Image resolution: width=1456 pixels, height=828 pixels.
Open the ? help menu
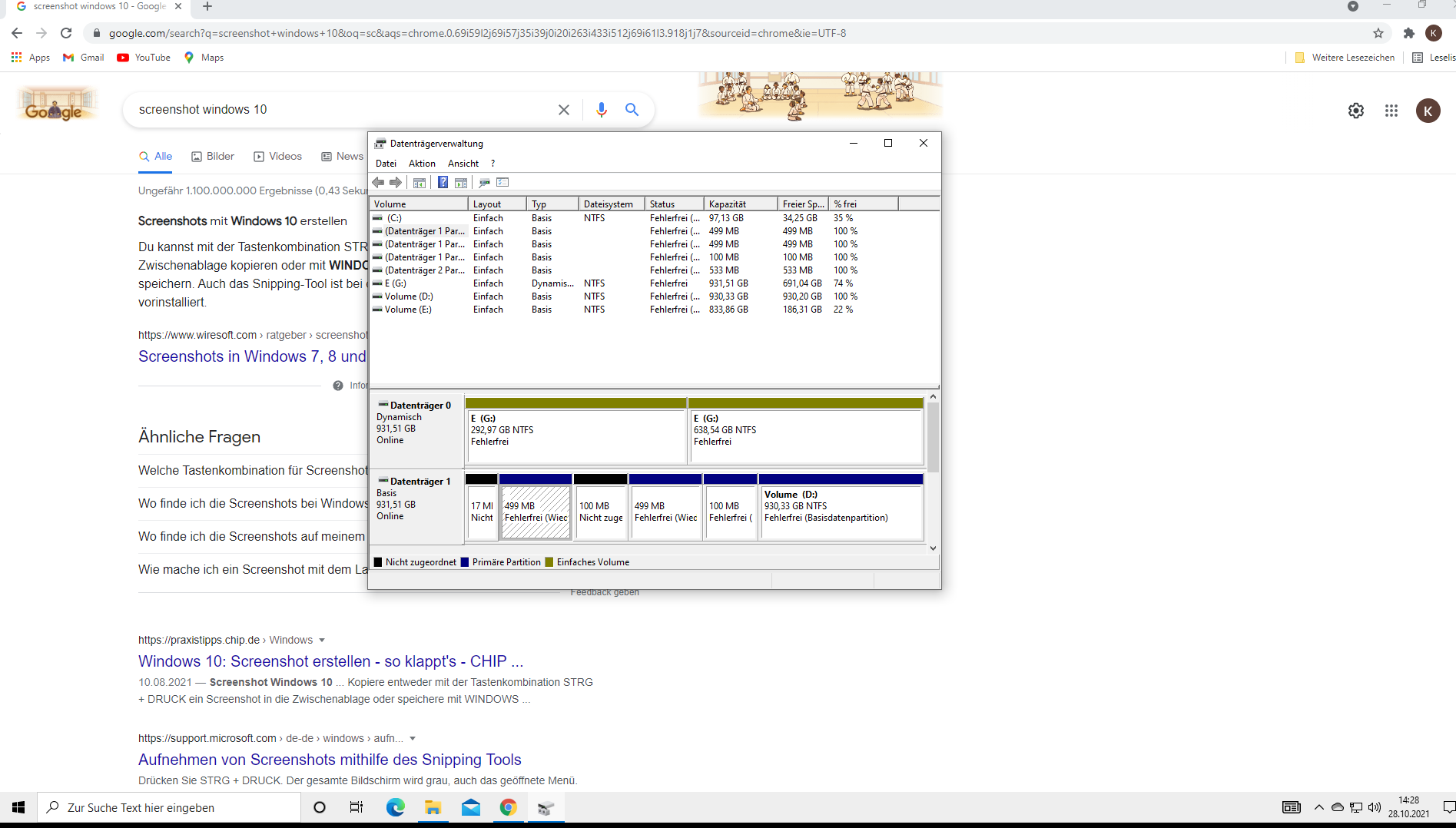click(x=493, y=163)
